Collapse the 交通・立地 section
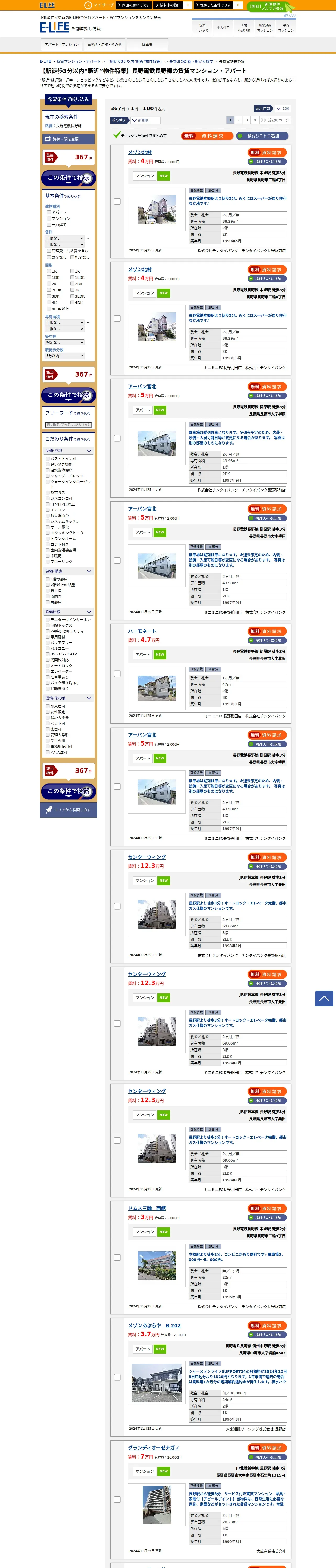The width and height of the screenshot is (336, 1568). (68, 451)
